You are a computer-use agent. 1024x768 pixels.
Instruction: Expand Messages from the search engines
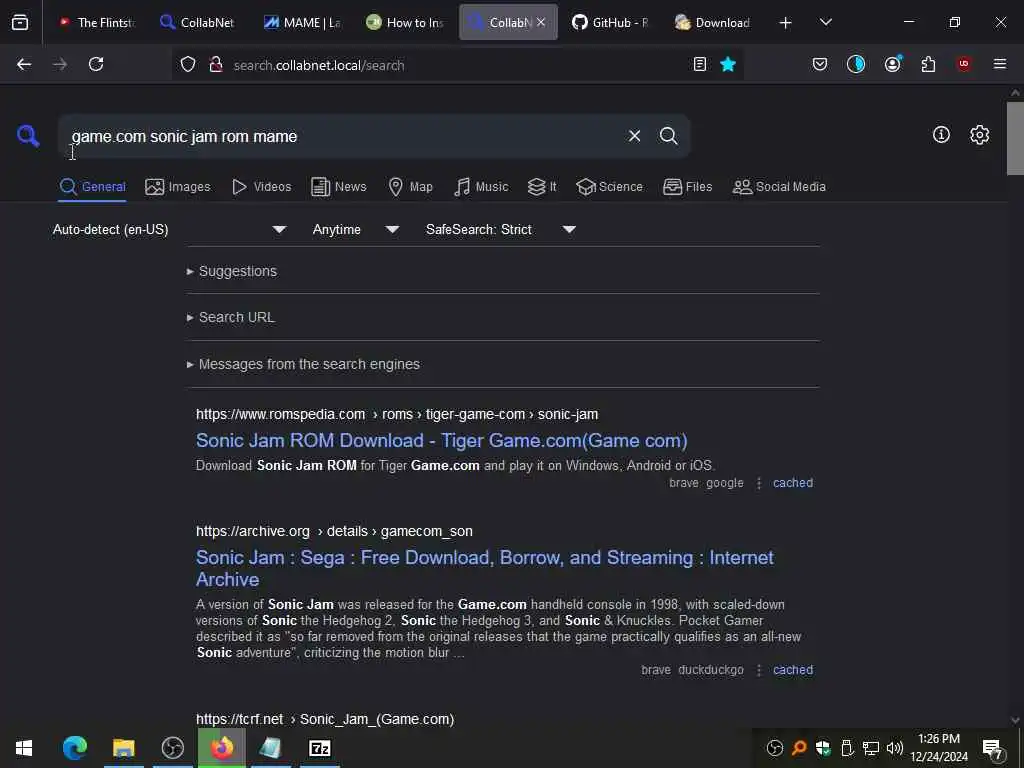[303, 364]
